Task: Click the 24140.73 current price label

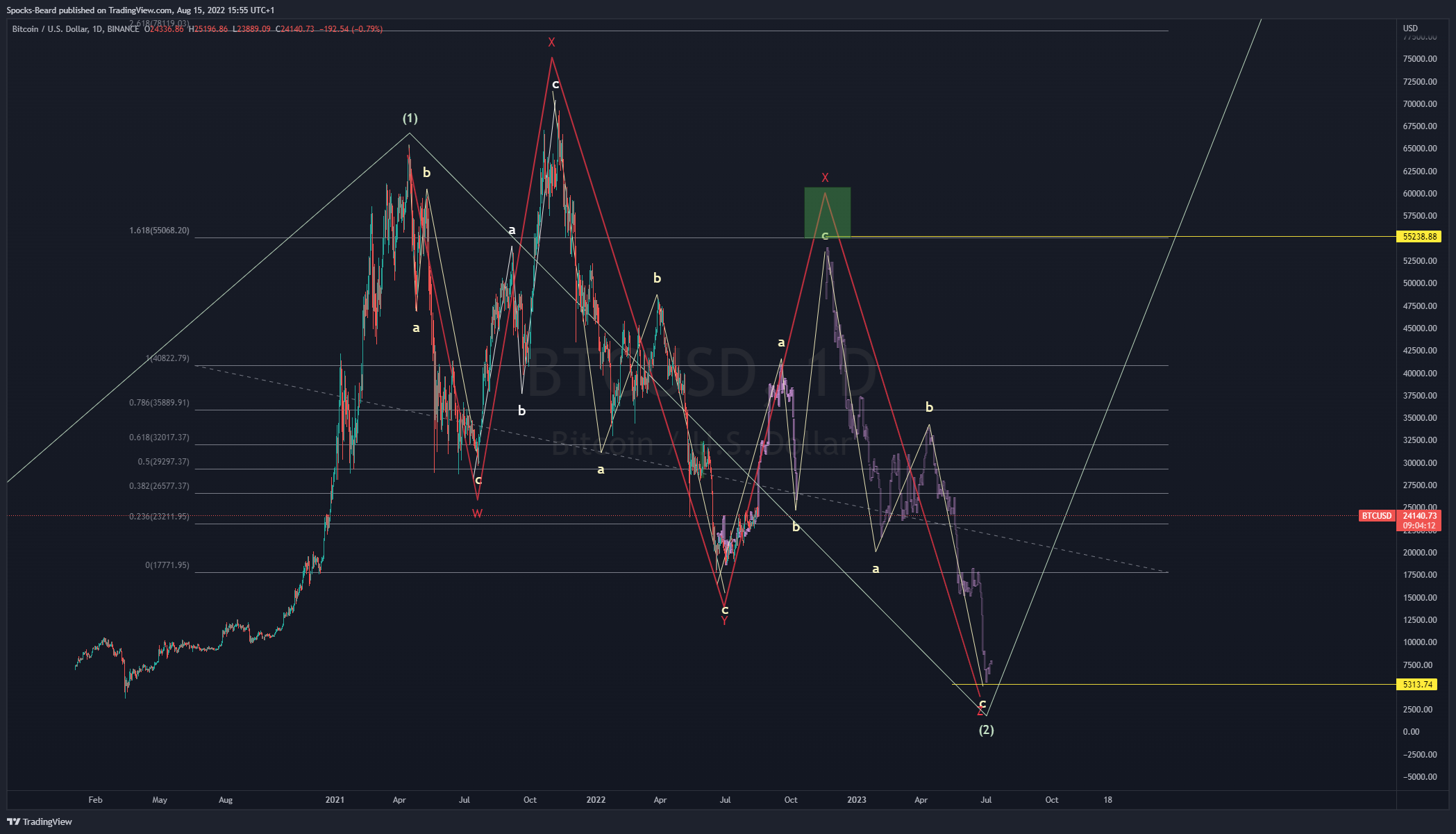Action: tap(1419, 516)
